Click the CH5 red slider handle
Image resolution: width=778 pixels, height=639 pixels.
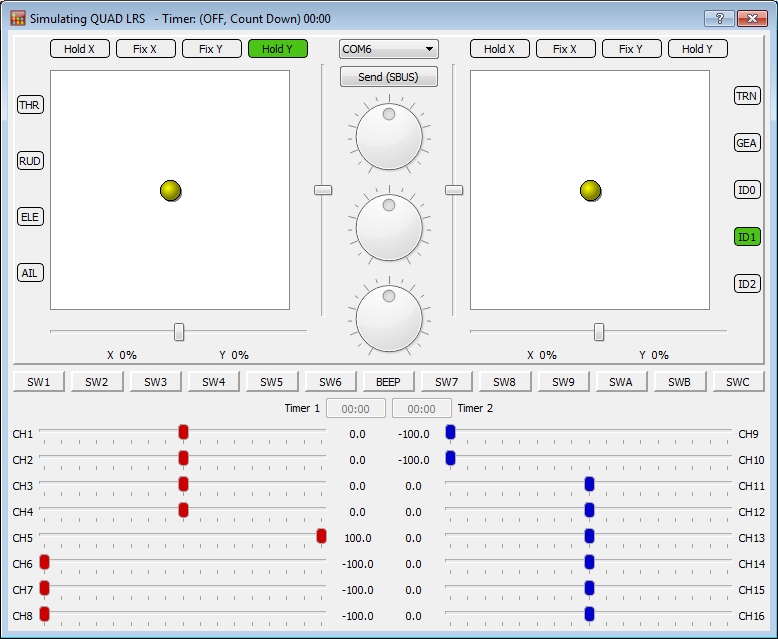click(321, 536)
